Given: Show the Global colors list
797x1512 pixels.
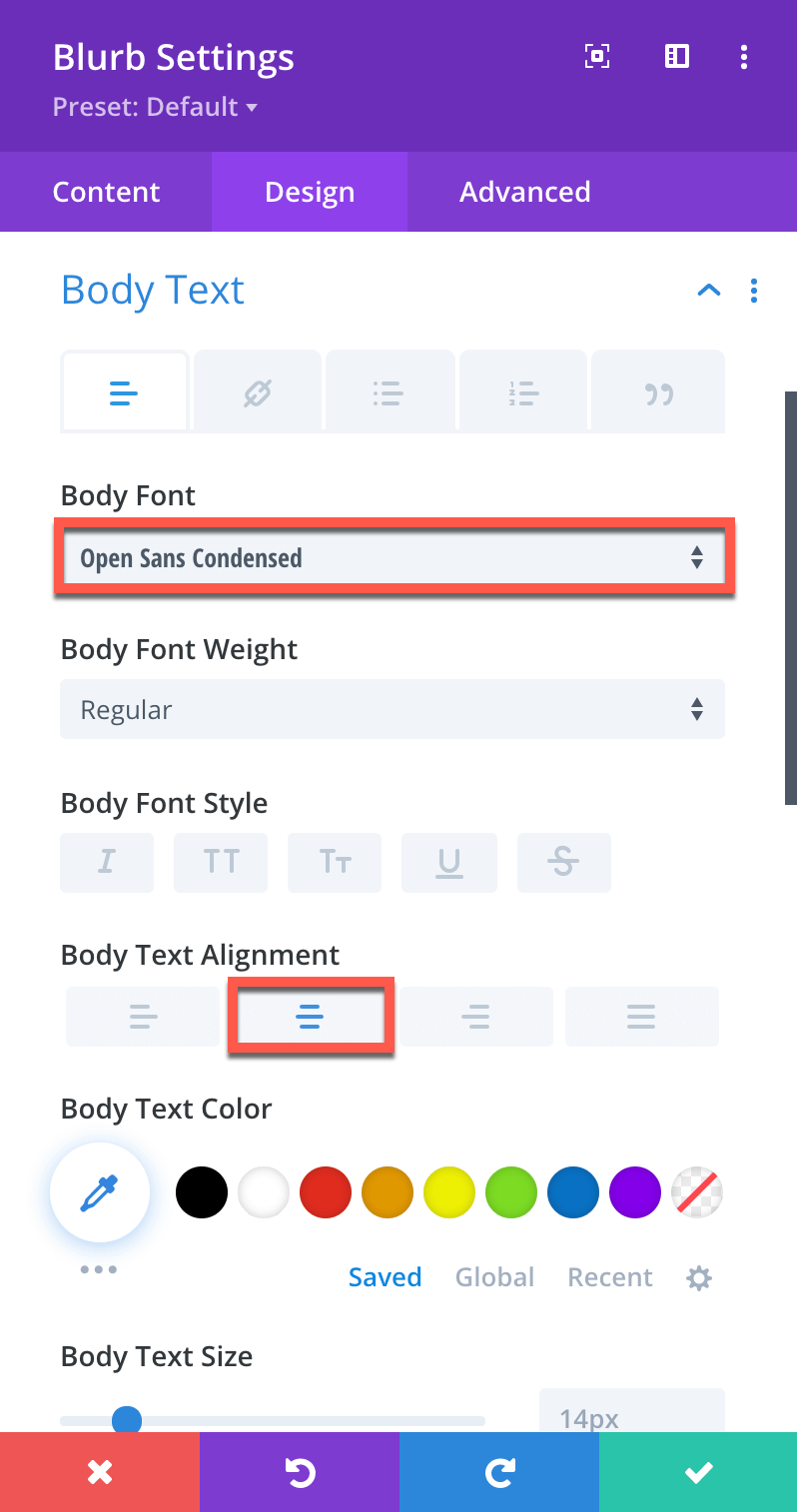Looking at the screenshot, I should tap(494, 1277).
